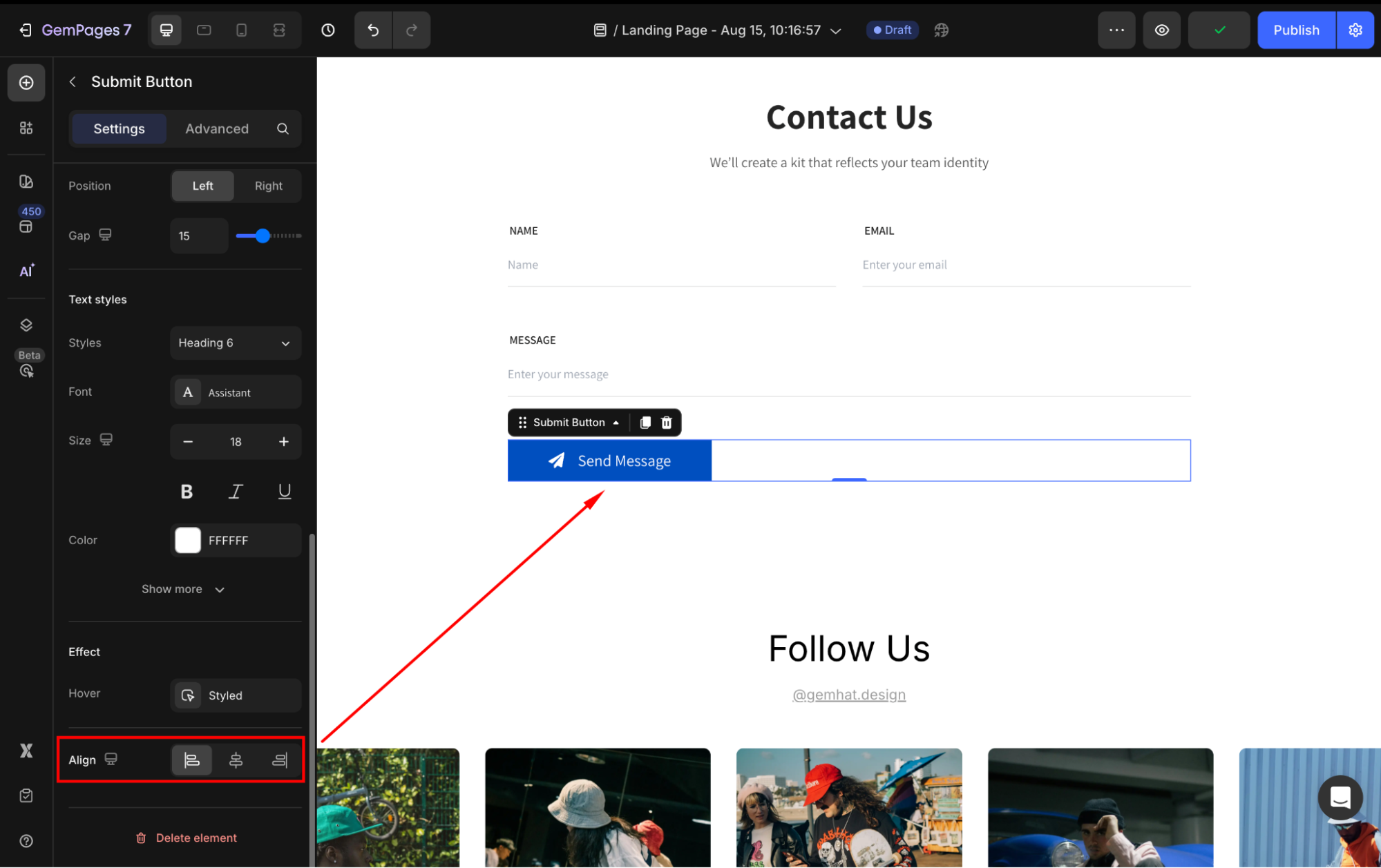
Task: Open version history clock icon
Action: [x=328, y=30]
